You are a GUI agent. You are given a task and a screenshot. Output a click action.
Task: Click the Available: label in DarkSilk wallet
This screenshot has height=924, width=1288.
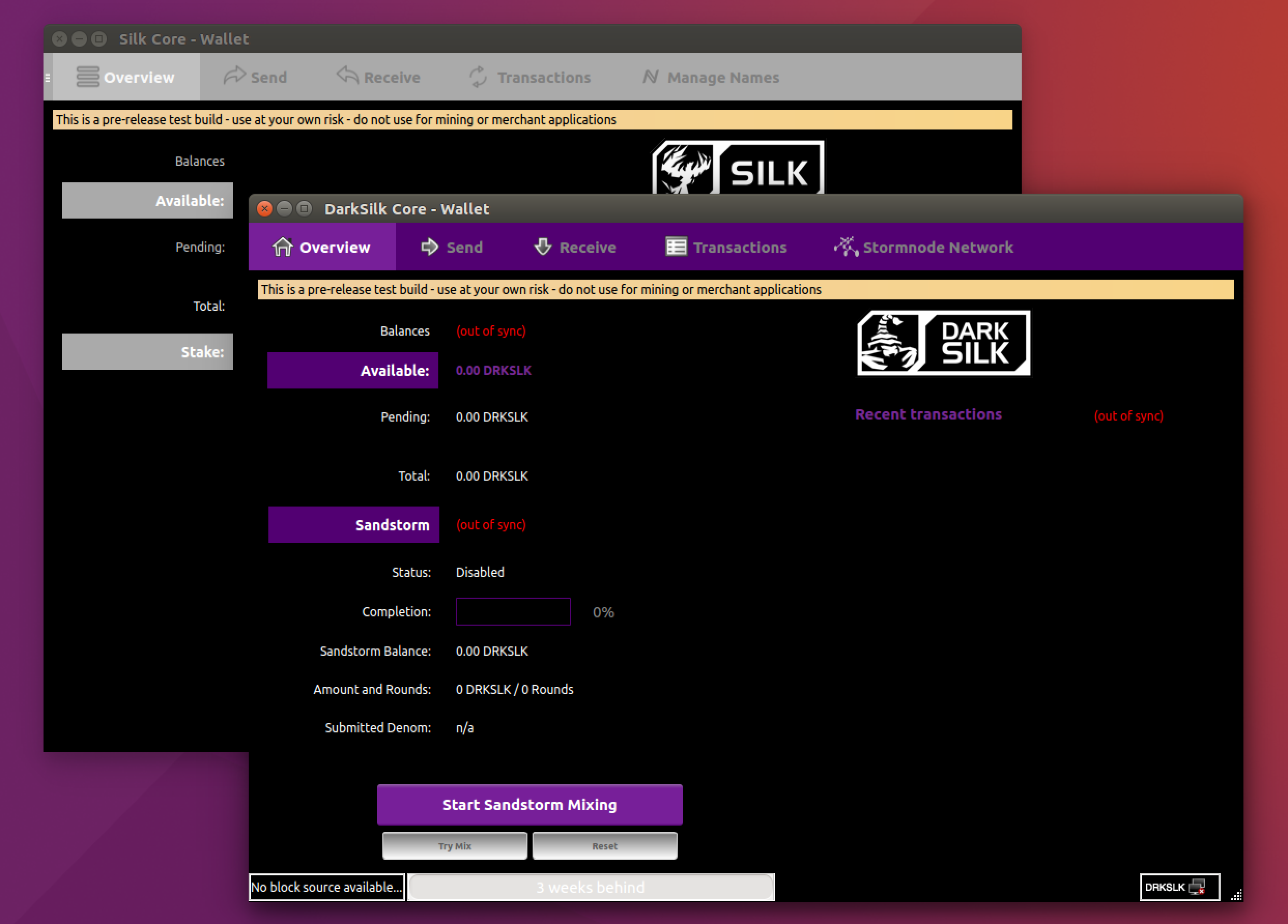point(353,370)
